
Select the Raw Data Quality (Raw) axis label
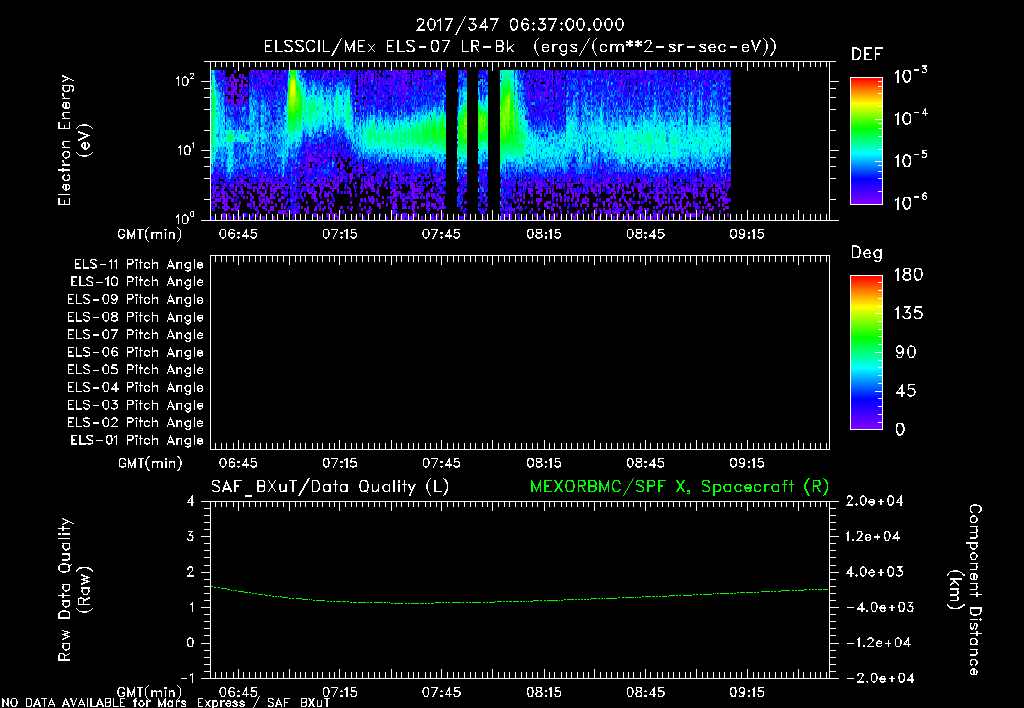(x=74, y=590)
